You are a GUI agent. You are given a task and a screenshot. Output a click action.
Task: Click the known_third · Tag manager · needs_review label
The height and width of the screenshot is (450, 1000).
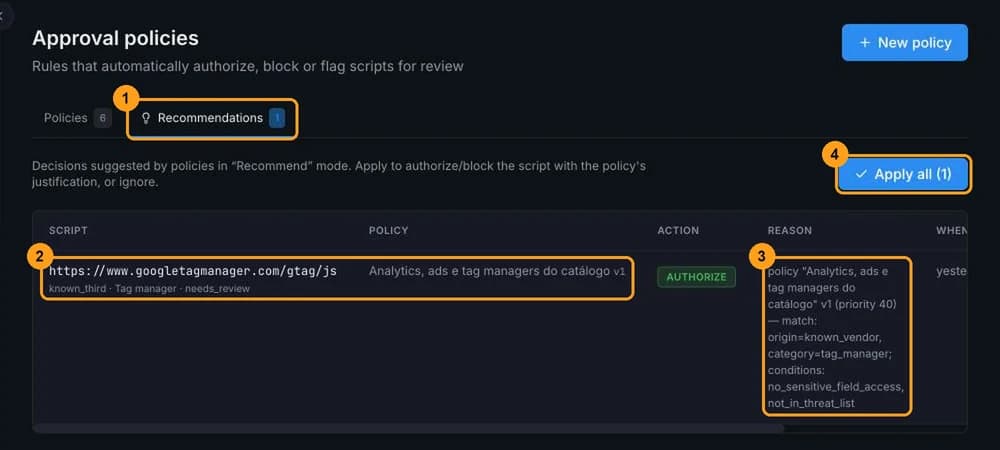click(149, 289)
